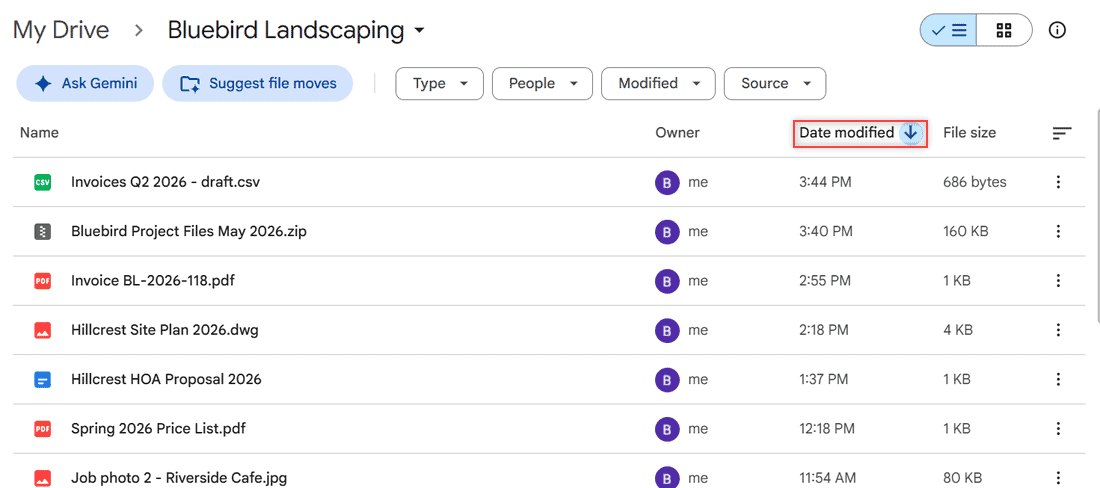Screen dimensions: 1100x488
Task: Open more actions for Hillcrest HOA Proposal 2026
Action: pyautogui.click(x=1058, y=379)
